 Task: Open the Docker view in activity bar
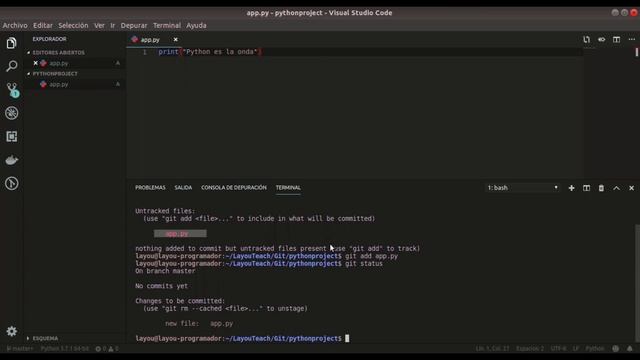(11, 160)
